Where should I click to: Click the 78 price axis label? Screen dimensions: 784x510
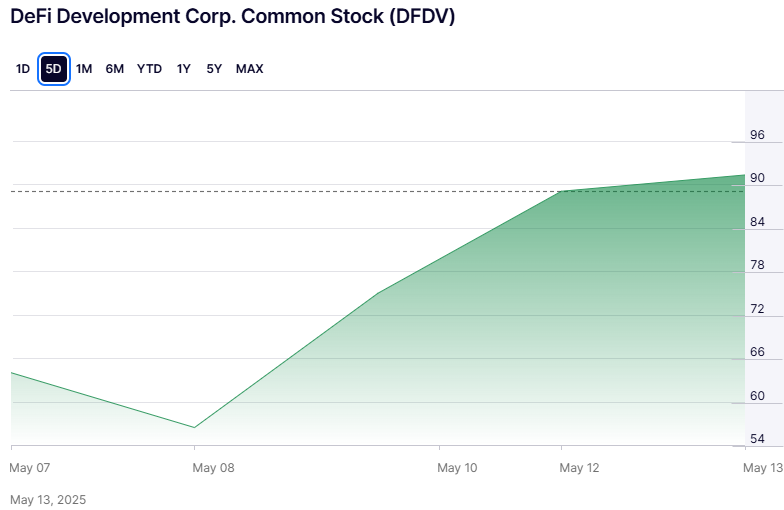click(757, 265)
